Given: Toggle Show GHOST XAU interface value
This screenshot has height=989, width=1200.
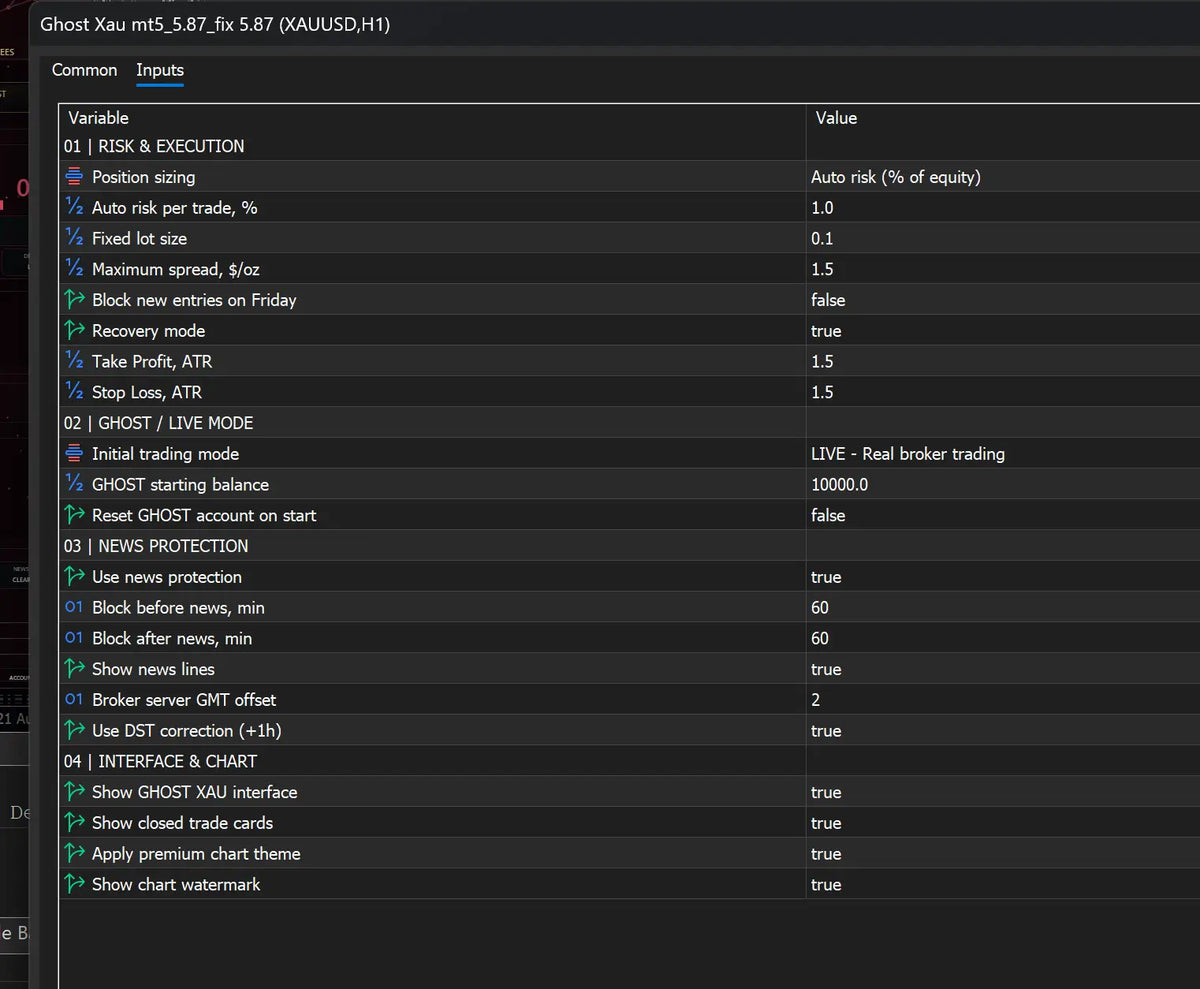Looking at the screenshot, I should [1003, 792].
